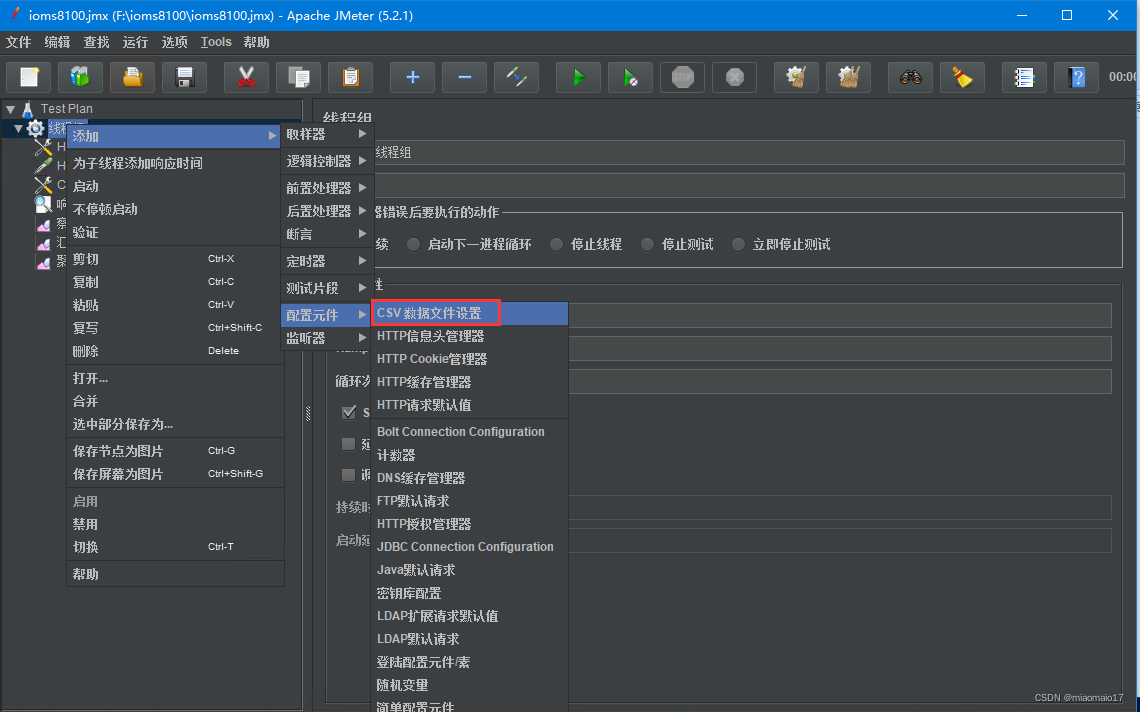Click 验证 in context menu
This screenshot has height=712, width=1140.
pos(174,233)
